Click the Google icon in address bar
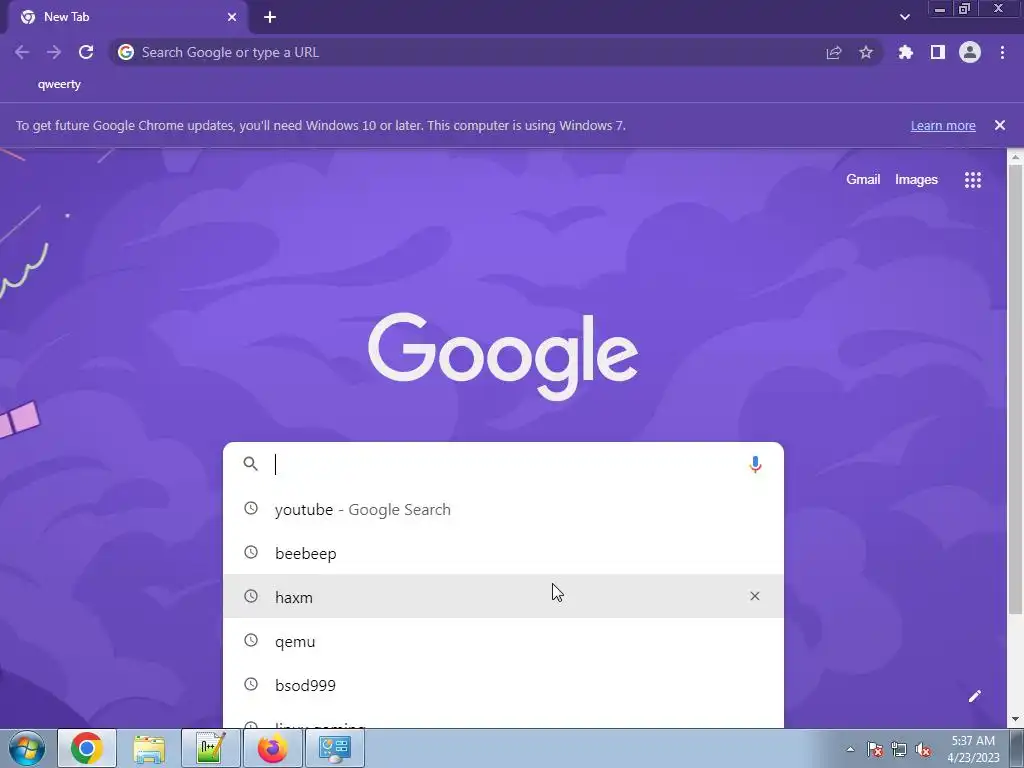 (x=126, y=52)
